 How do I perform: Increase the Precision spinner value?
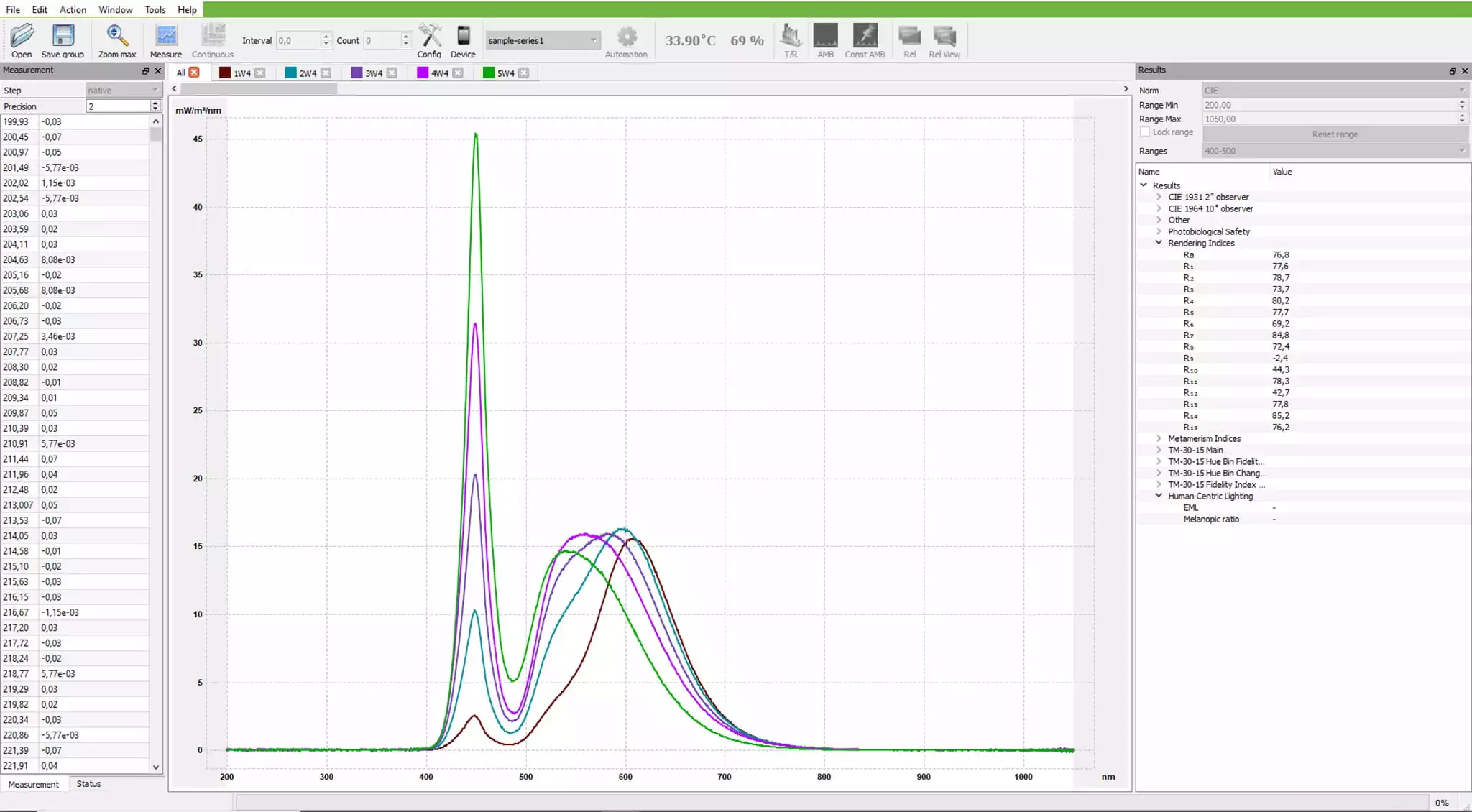pos(155,103)
